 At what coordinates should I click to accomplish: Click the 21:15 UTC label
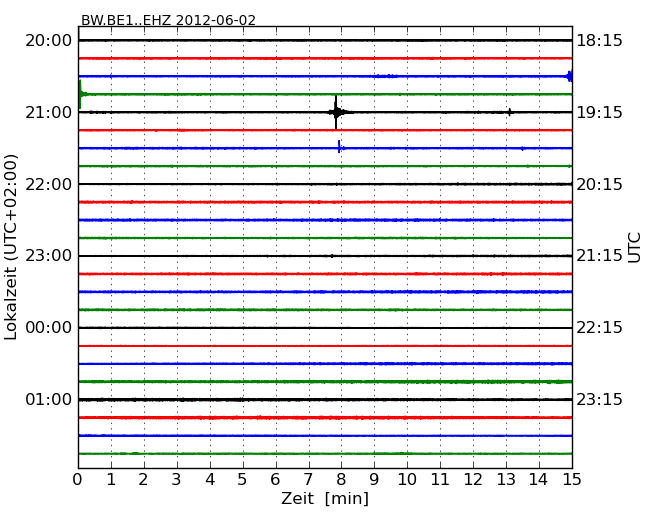(x=599, y=256)
